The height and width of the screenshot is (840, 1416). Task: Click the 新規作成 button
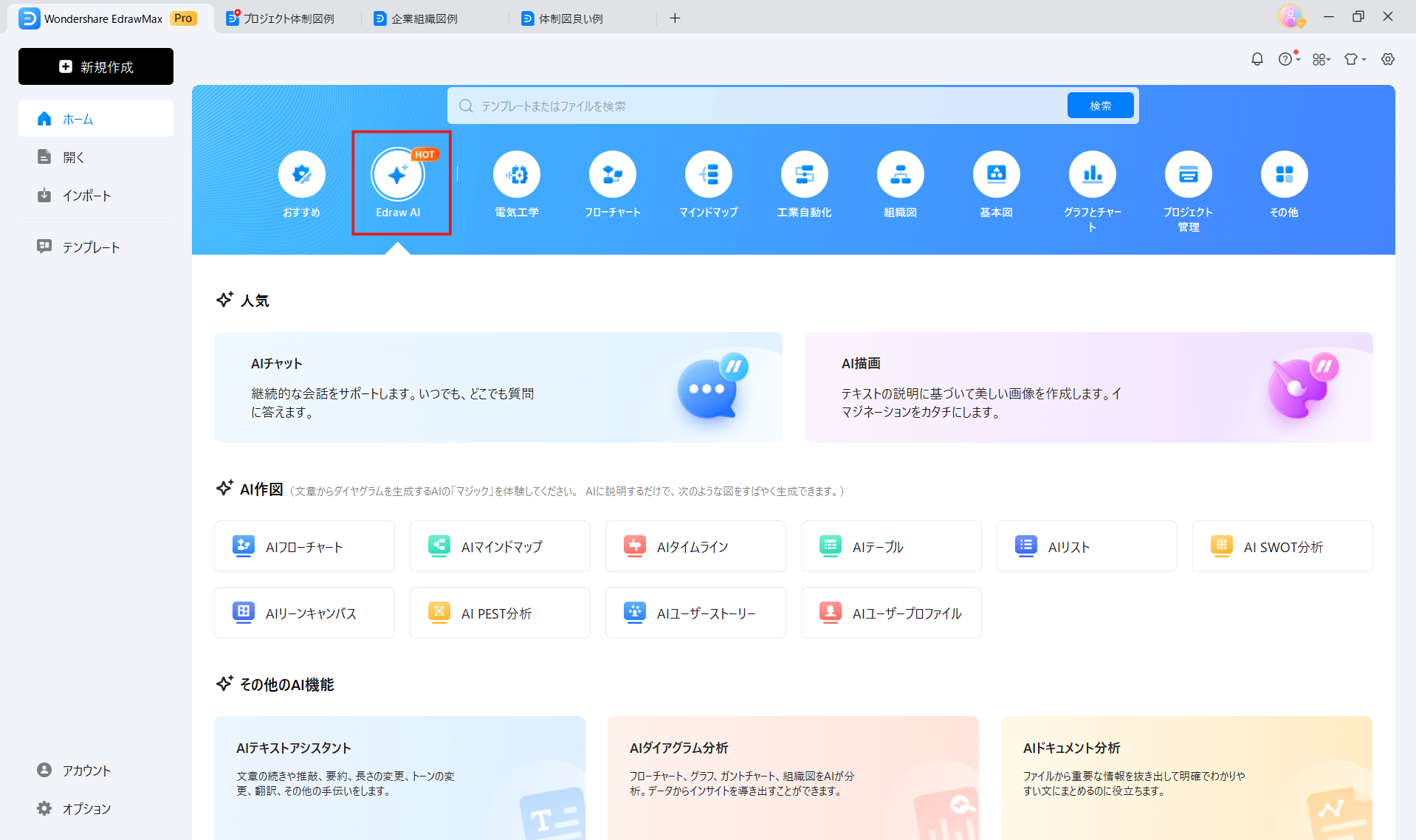(96, 66)
